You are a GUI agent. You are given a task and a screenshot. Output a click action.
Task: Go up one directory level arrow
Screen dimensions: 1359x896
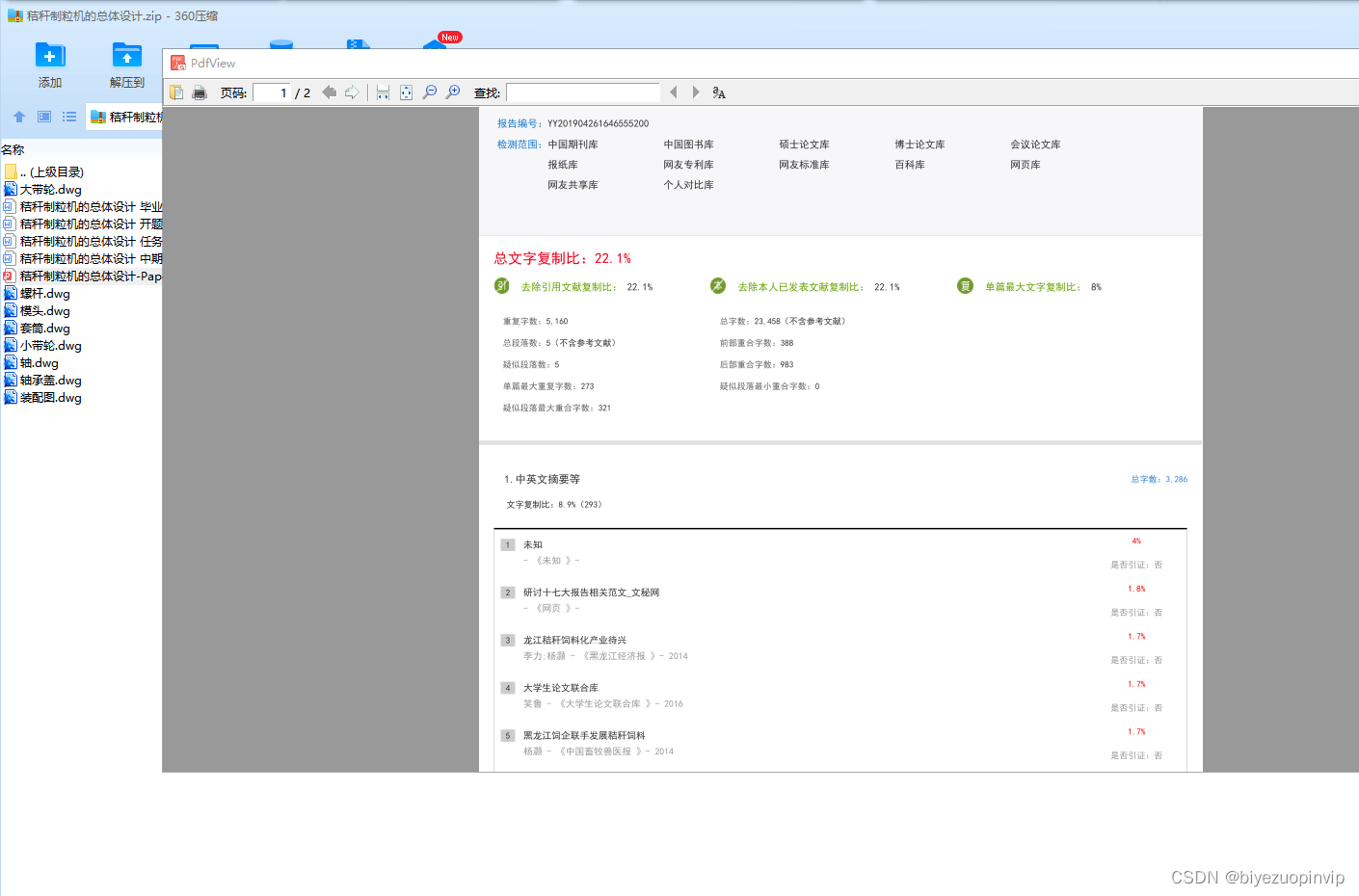point(18,117)
